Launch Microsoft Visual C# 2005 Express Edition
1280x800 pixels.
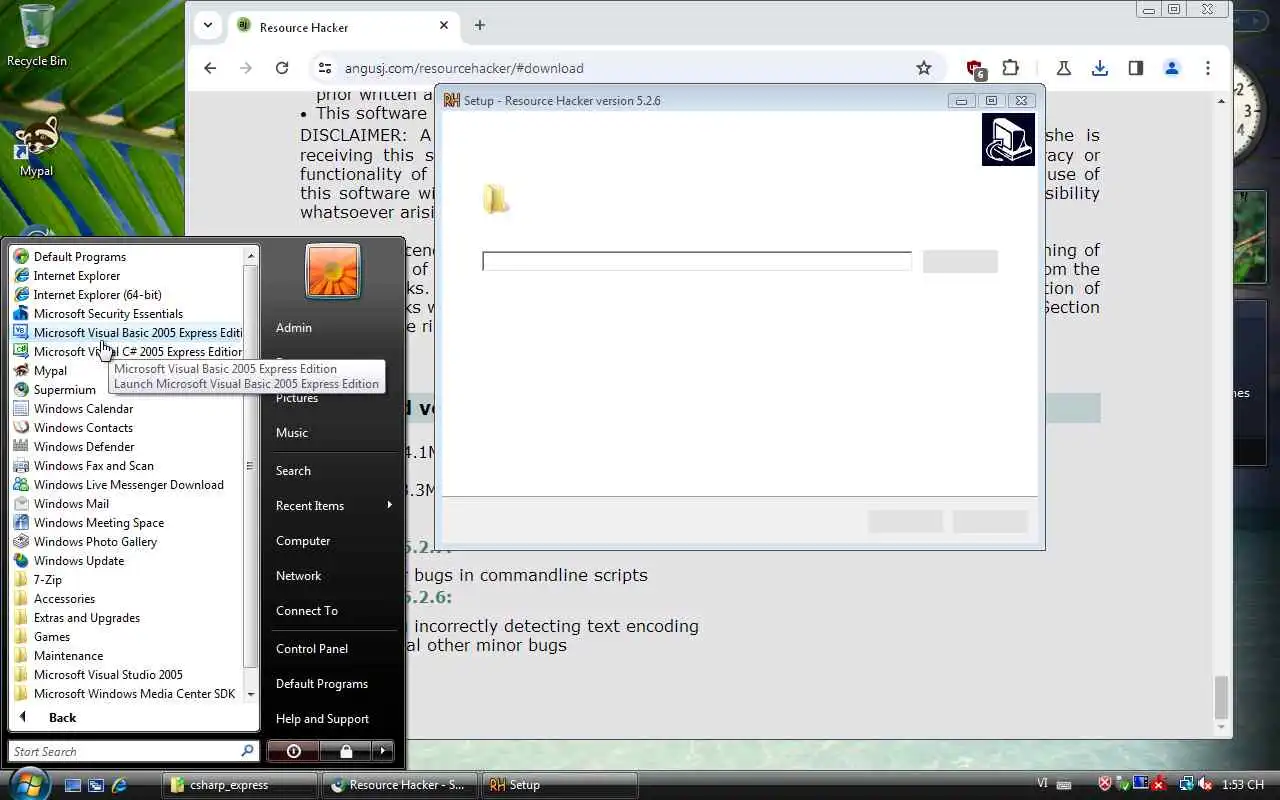(128, 352)
